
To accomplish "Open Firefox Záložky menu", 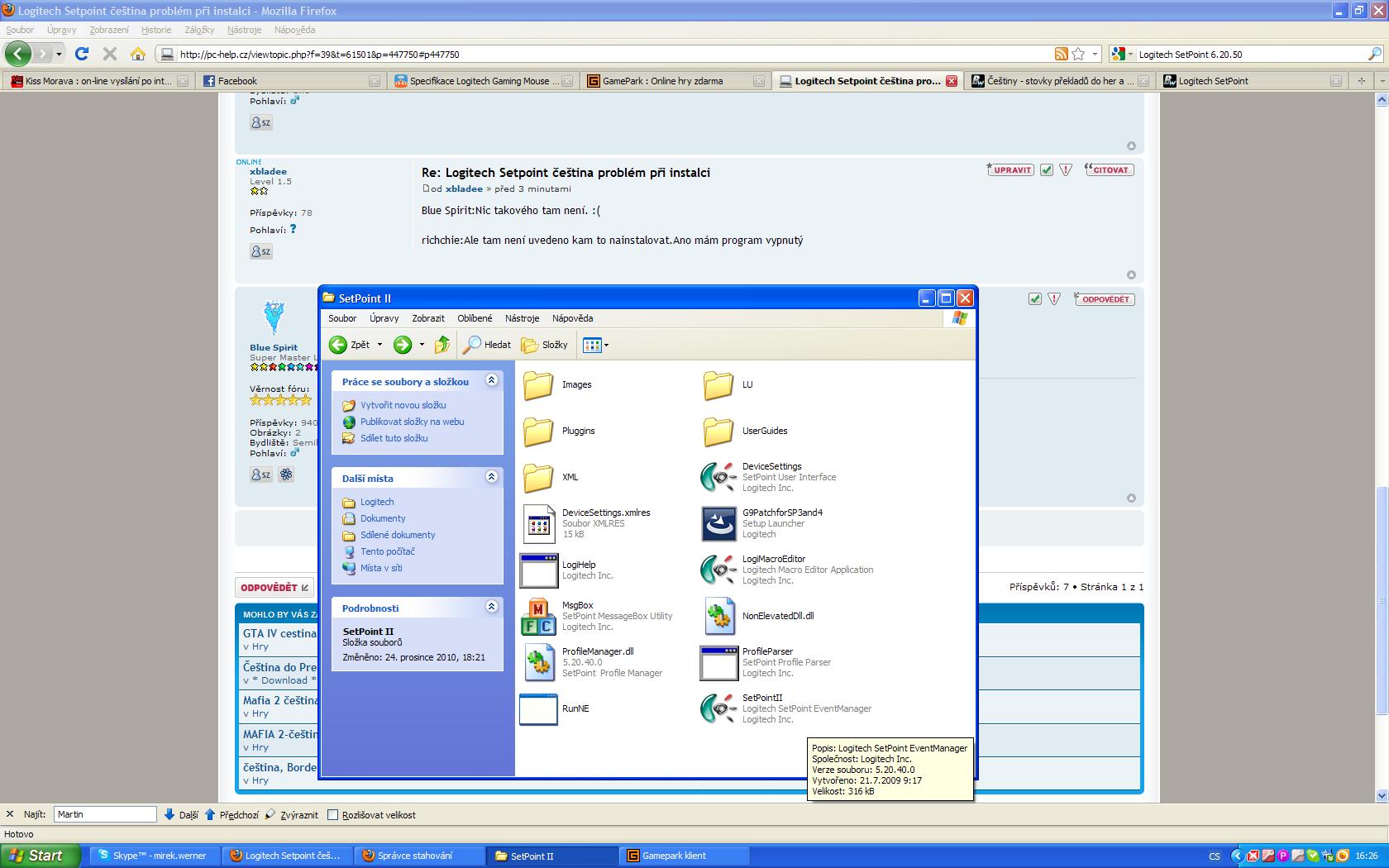I will click(x=199, y=30).
